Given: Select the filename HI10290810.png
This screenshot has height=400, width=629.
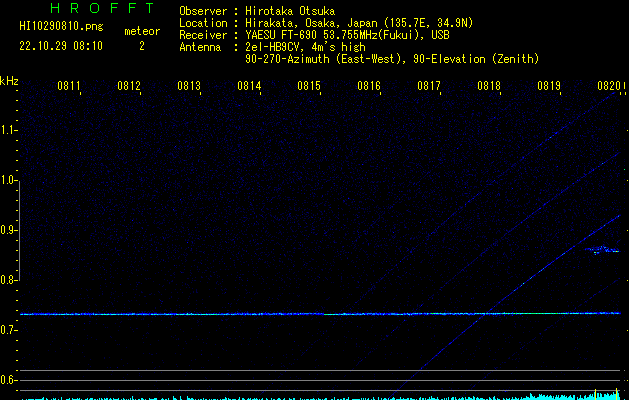Looking at the screenshot, I should point(61,27).
